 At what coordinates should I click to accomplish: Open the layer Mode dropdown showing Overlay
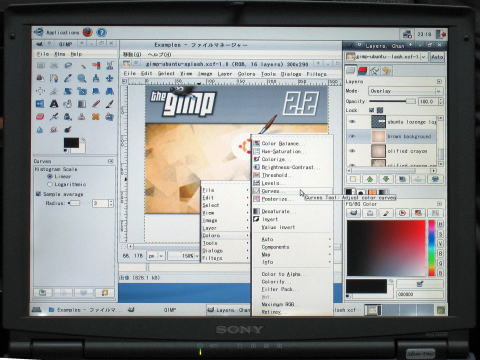pyautogui.click(x=405, y=91)
